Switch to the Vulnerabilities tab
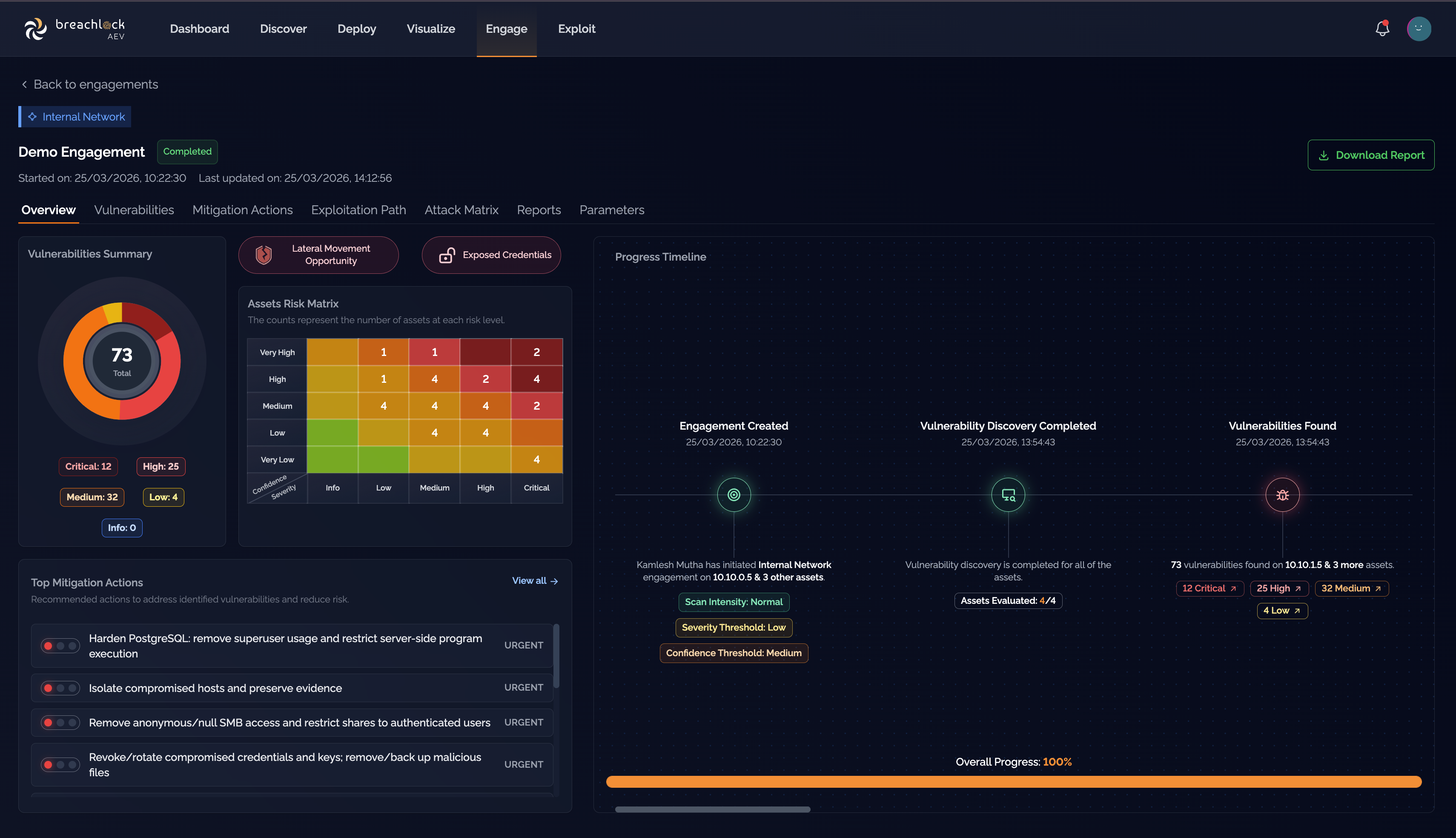This screenshot has width=1456, height=838. pos(134,210)
